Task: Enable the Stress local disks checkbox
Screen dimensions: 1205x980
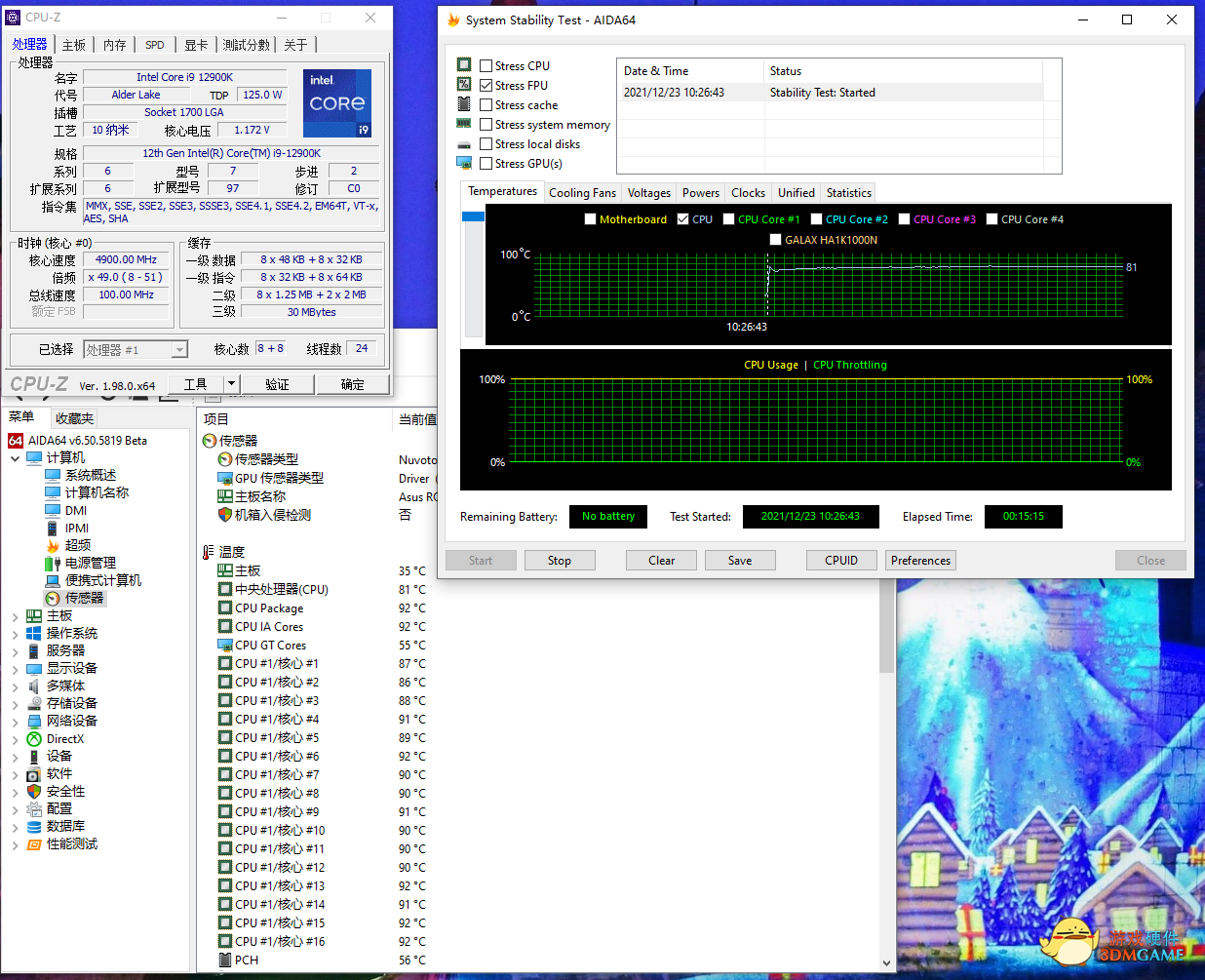Action: click(x=486, y=143)
